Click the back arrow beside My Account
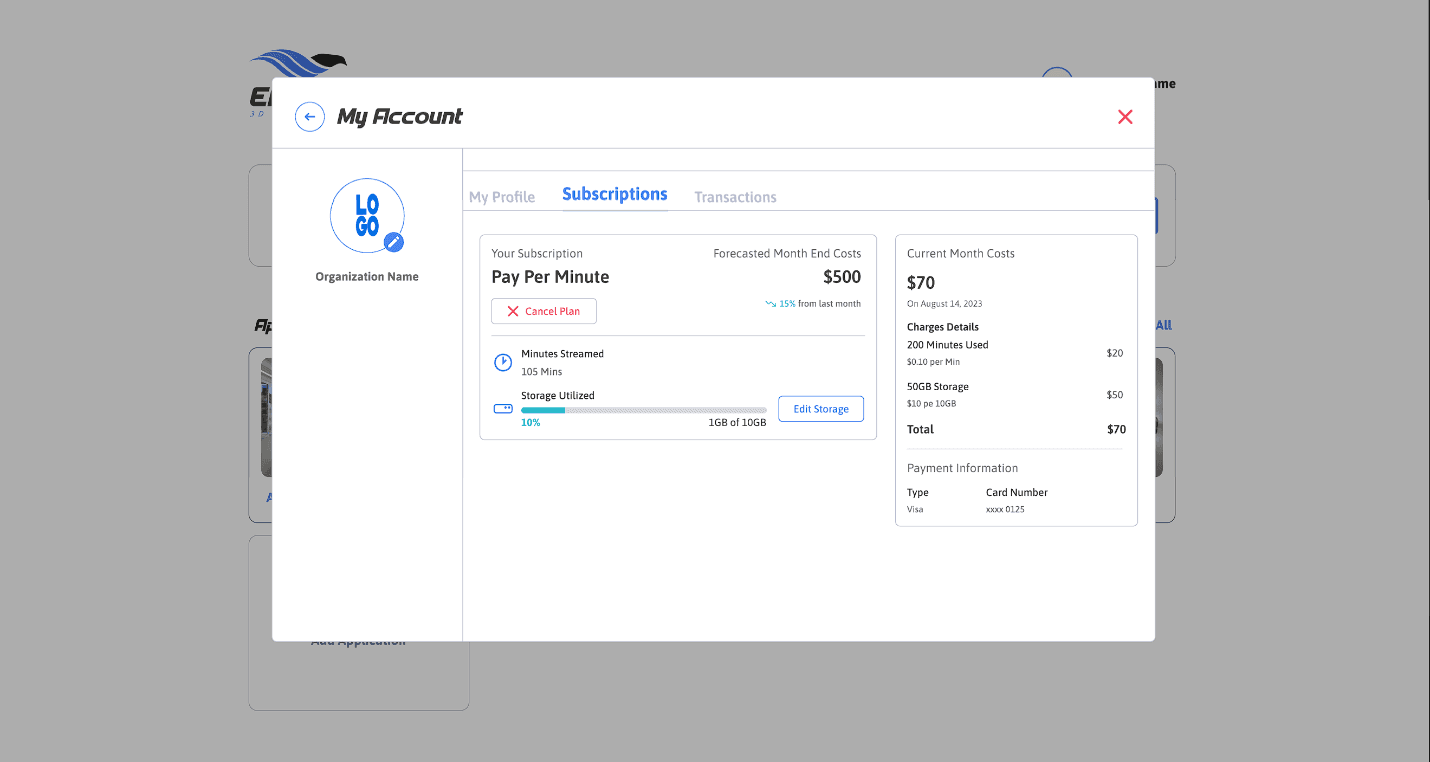Image resolution: width=1430 pixels, height=762 pixels. click(x=310, y=117)
